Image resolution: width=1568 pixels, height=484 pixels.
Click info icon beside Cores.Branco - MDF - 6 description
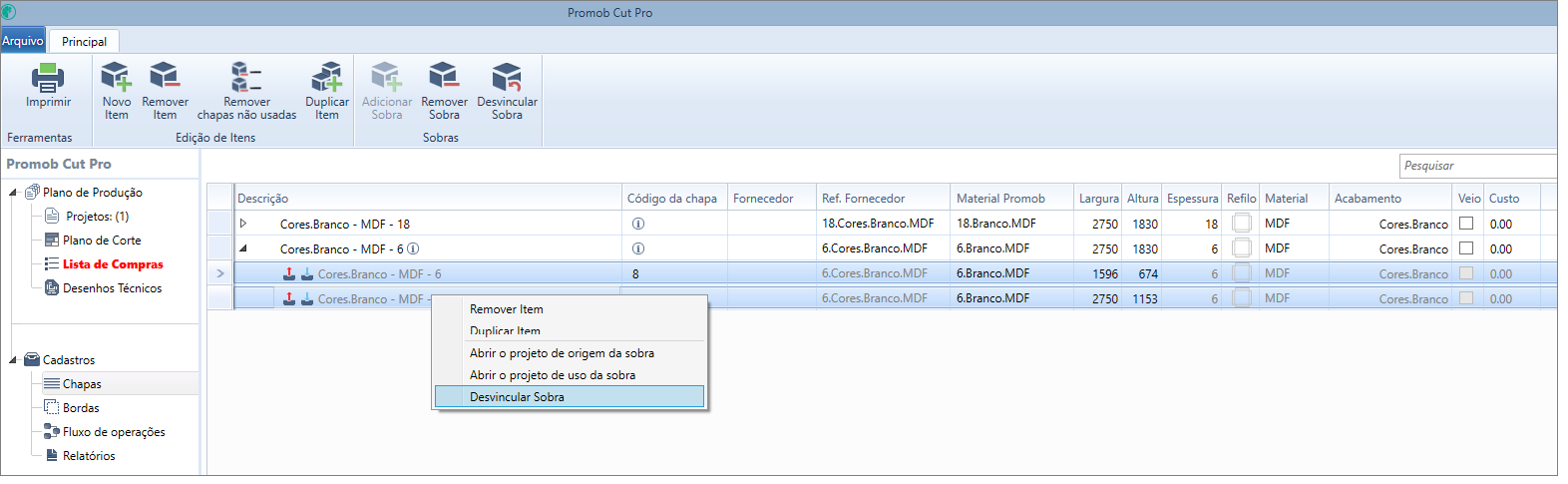pos(413,248)
